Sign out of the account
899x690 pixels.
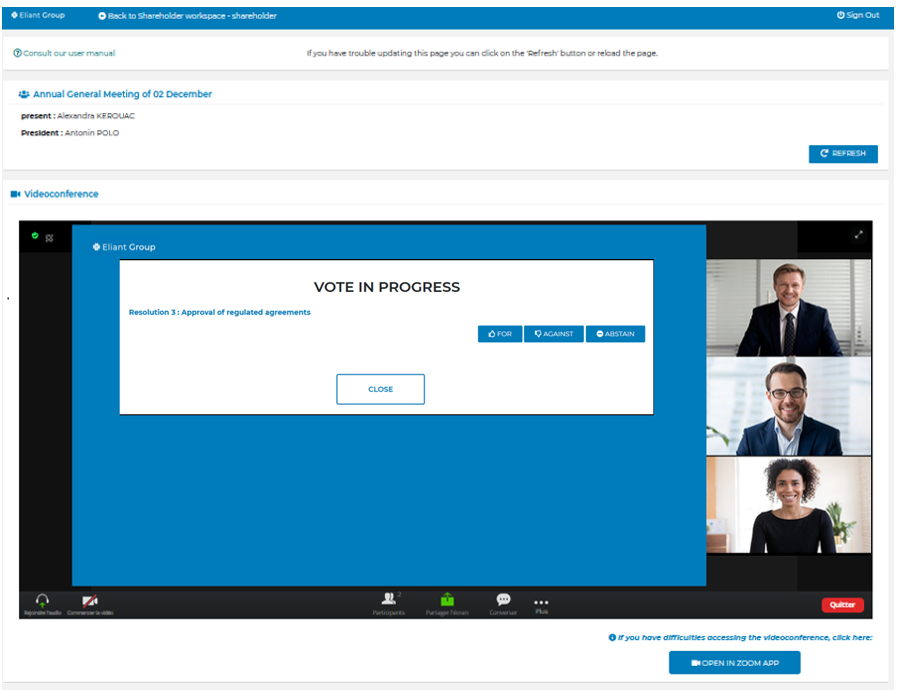[x=858, y=16]
